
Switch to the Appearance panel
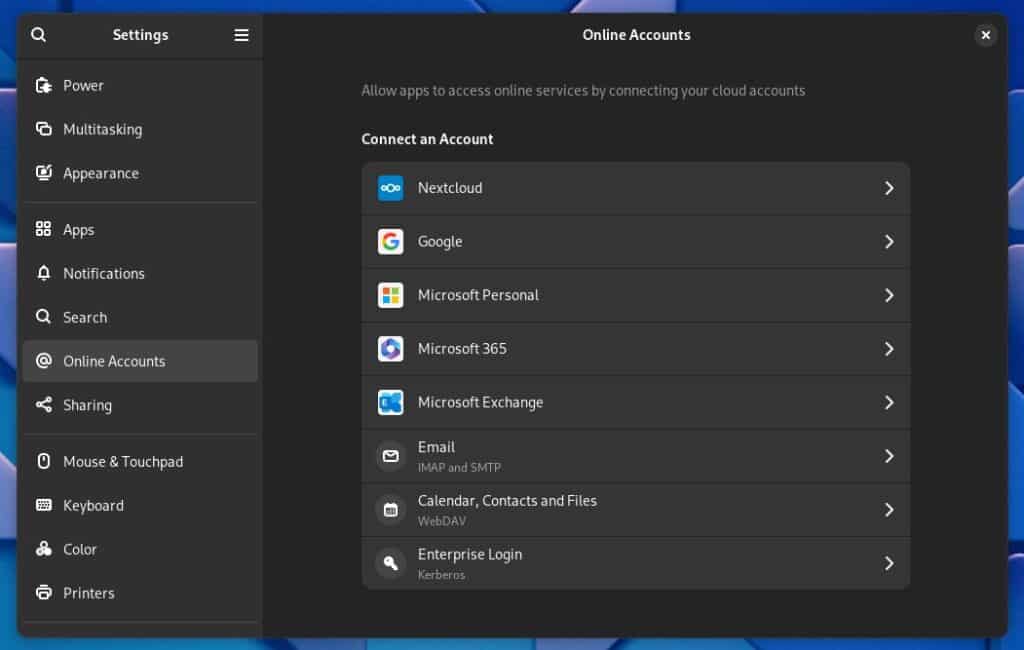(x=100, y=174)
